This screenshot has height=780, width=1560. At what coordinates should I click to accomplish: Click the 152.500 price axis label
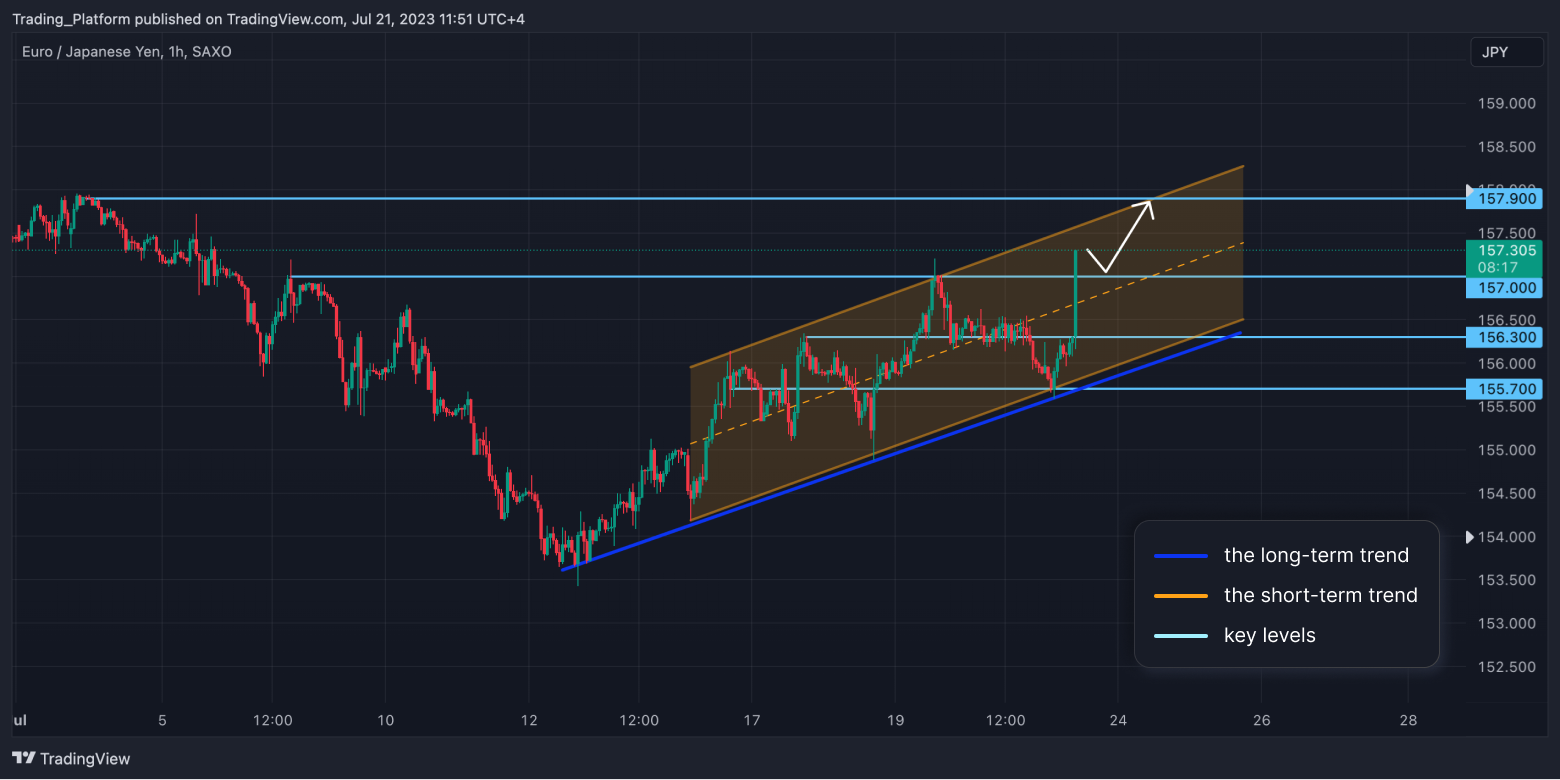pyautogui.click(x=1507, y=667)
